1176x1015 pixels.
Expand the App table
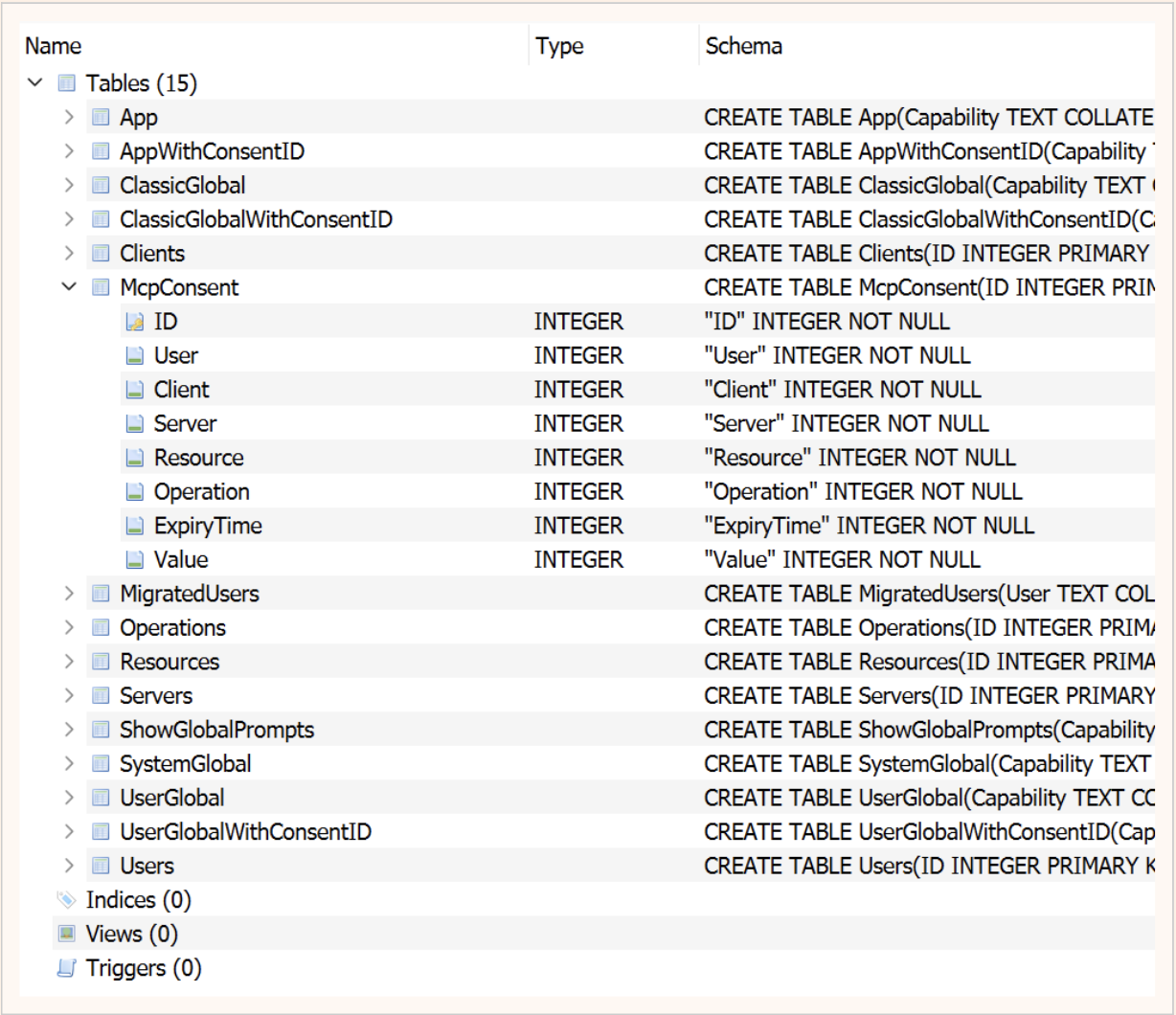click(x=69, y=118)
